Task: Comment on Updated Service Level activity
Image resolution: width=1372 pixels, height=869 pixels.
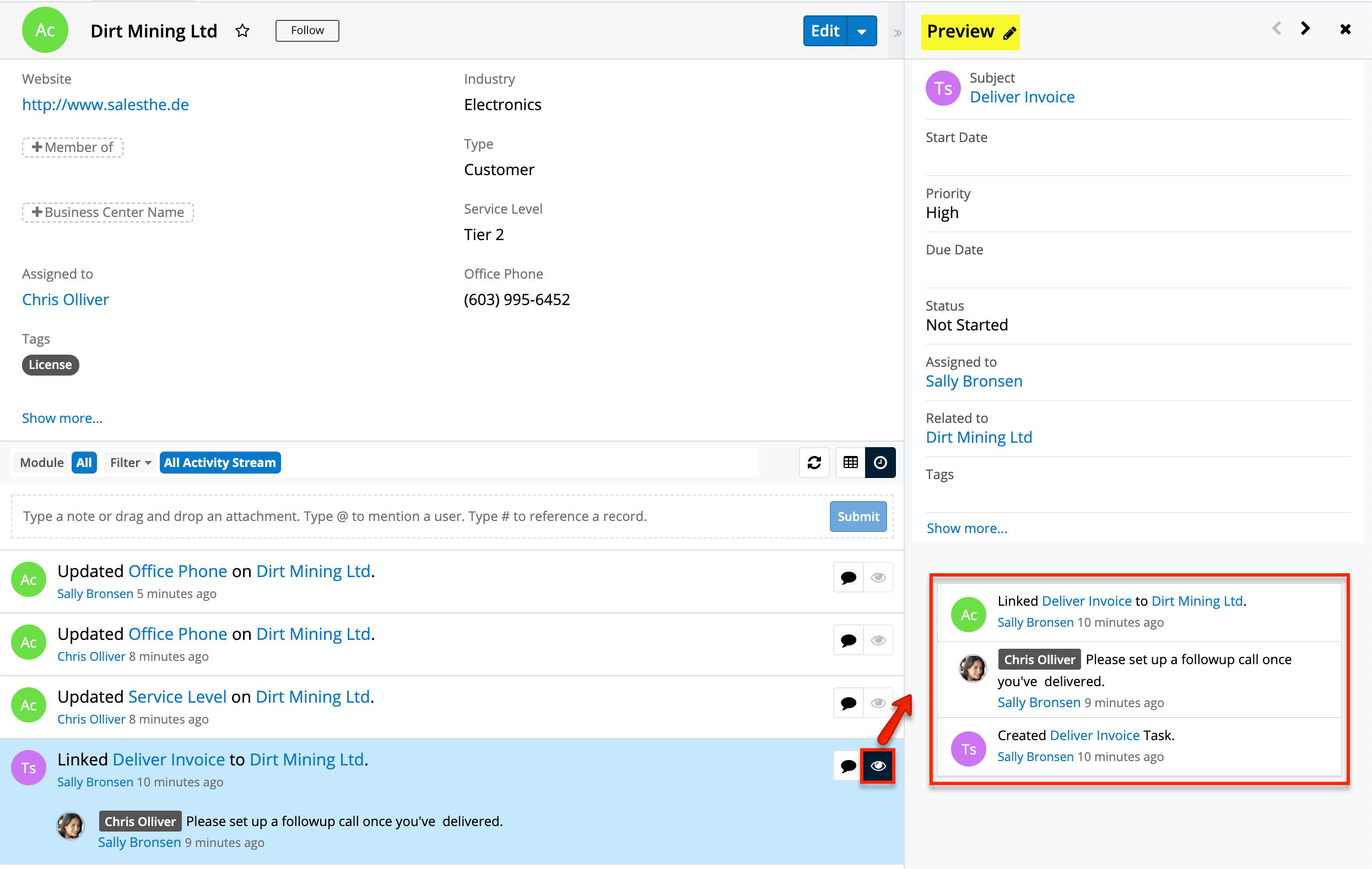Action: point(848,703)
